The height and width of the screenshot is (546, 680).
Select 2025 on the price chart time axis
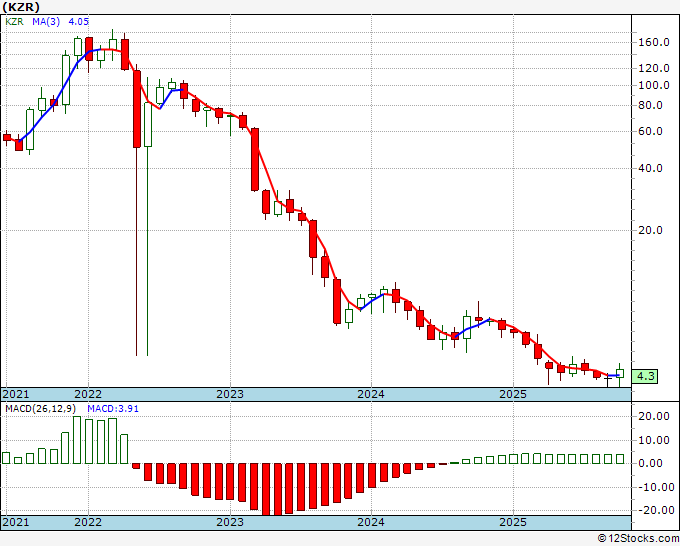[513, 394]
